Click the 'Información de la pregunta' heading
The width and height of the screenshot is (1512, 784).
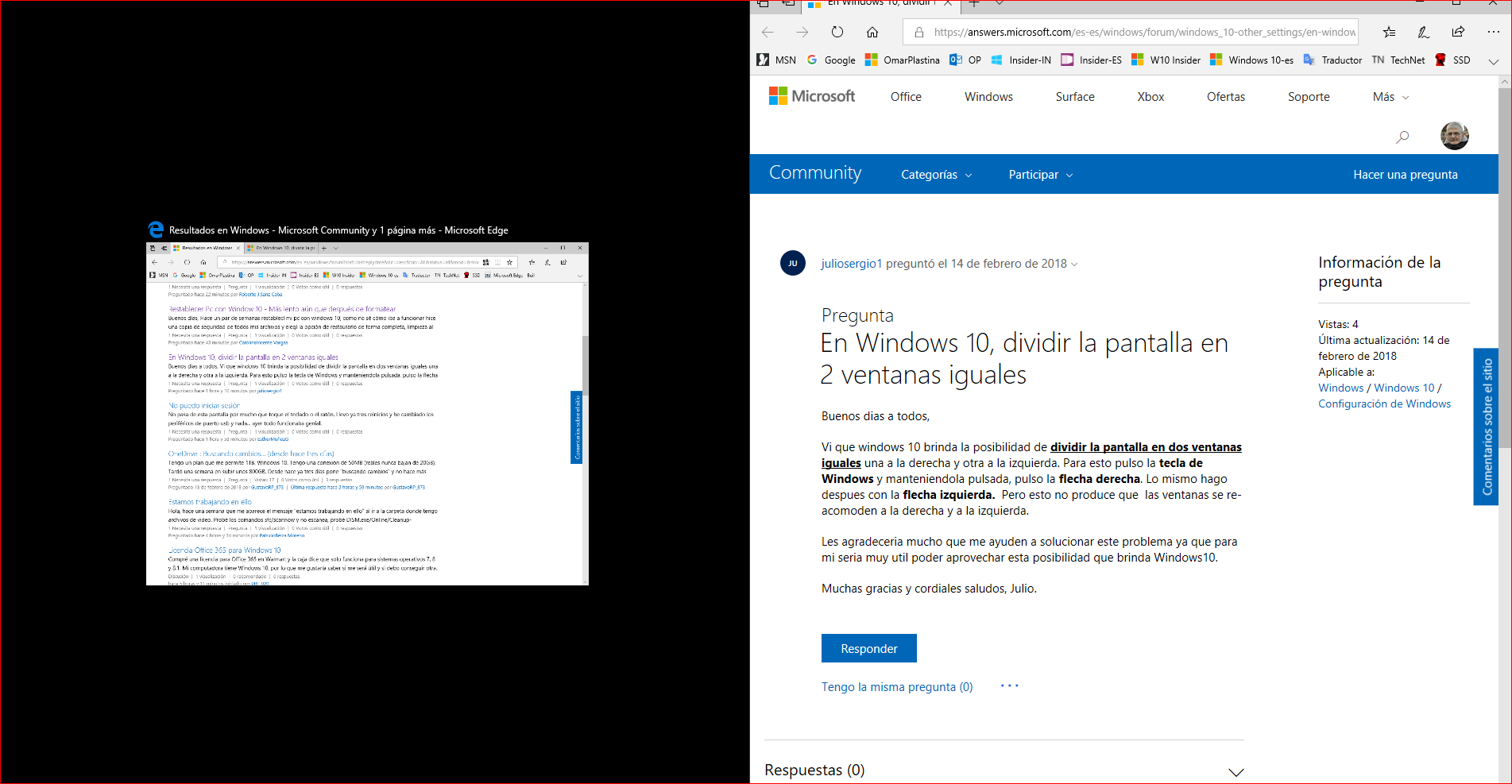coord(1379,272)
